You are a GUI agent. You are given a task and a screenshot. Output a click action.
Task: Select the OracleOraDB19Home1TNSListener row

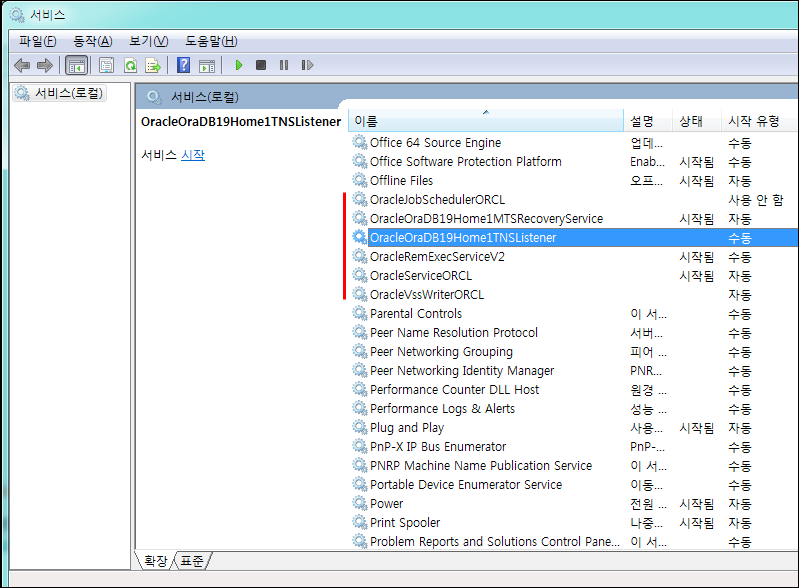(x=574, y=237)
